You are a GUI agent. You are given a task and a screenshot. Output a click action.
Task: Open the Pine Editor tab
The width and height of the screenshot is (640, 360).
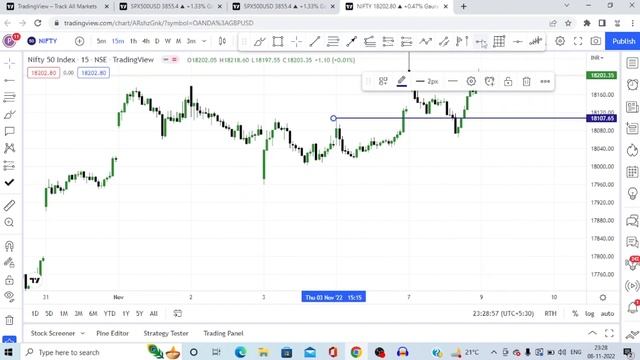(112, 333)
